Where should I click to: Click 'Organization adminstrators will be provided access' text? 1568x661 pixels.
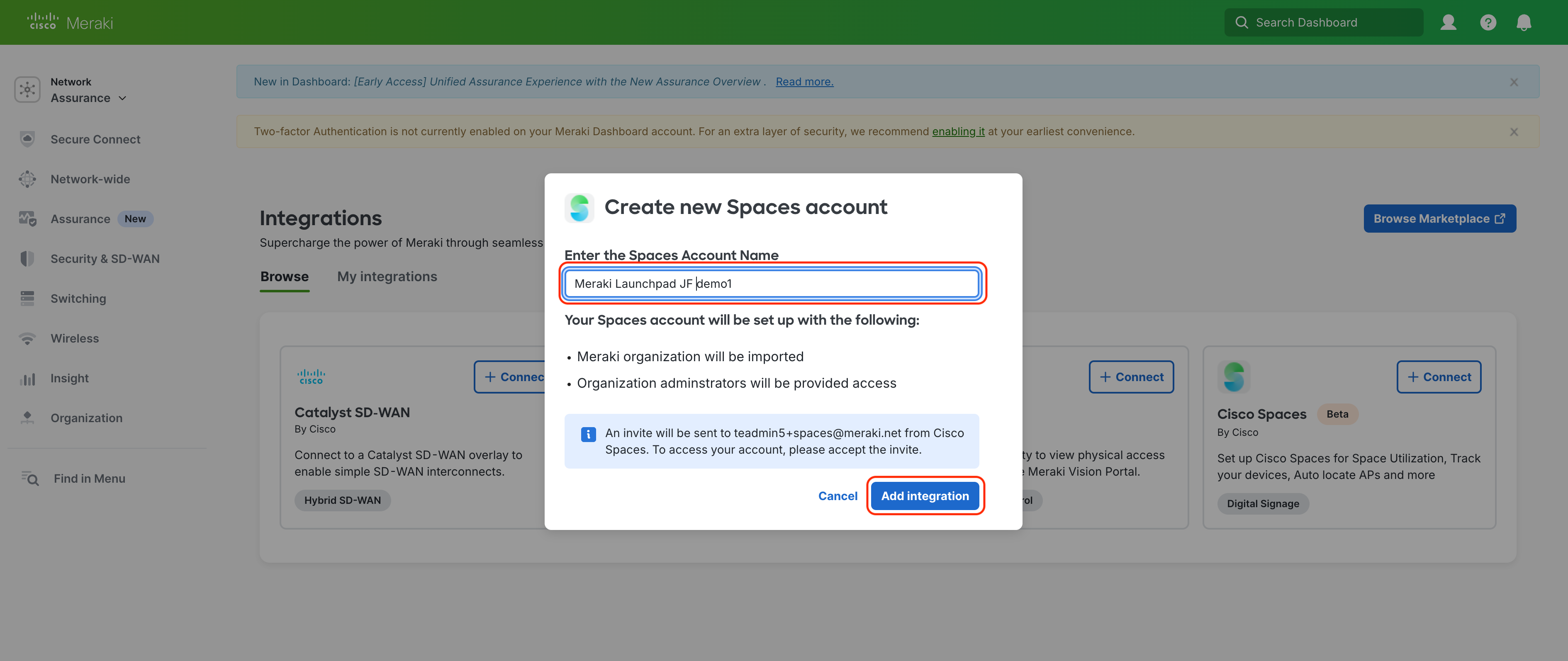pyautogui.click(x=736, y=384)
